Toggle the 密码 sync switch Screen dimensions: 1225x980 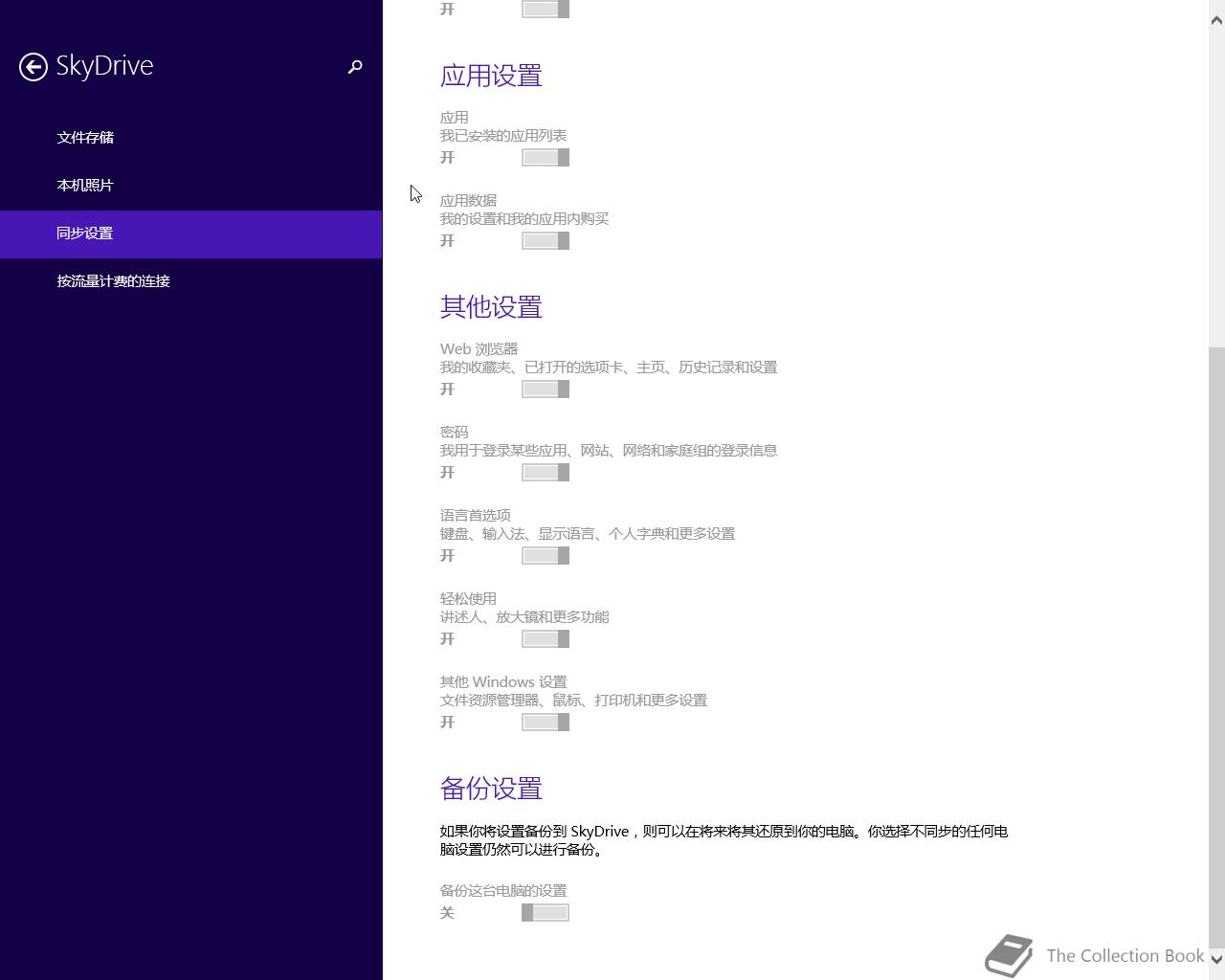pyautogui.click(x=546, y=473)
